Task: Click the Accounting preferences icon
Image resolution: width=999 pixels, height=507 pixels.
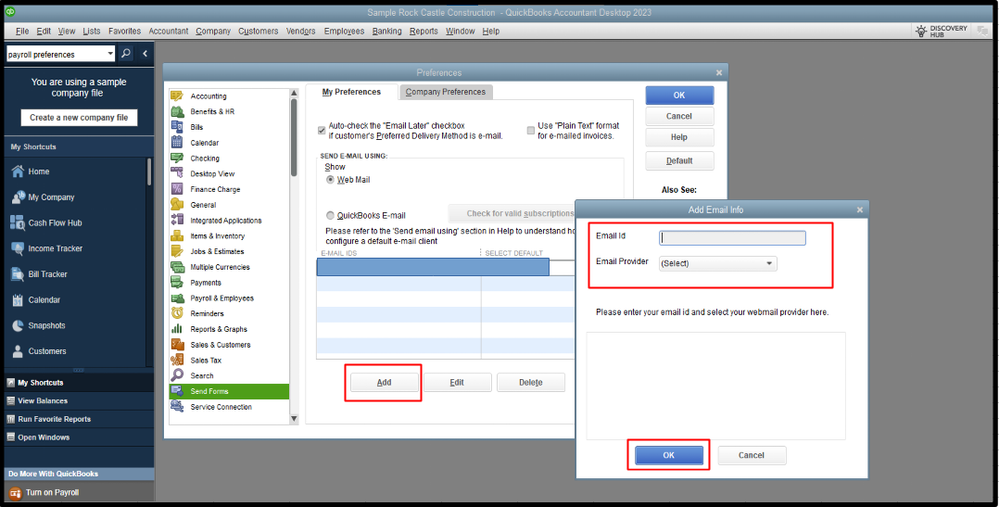Action: (x=177, y=96)
